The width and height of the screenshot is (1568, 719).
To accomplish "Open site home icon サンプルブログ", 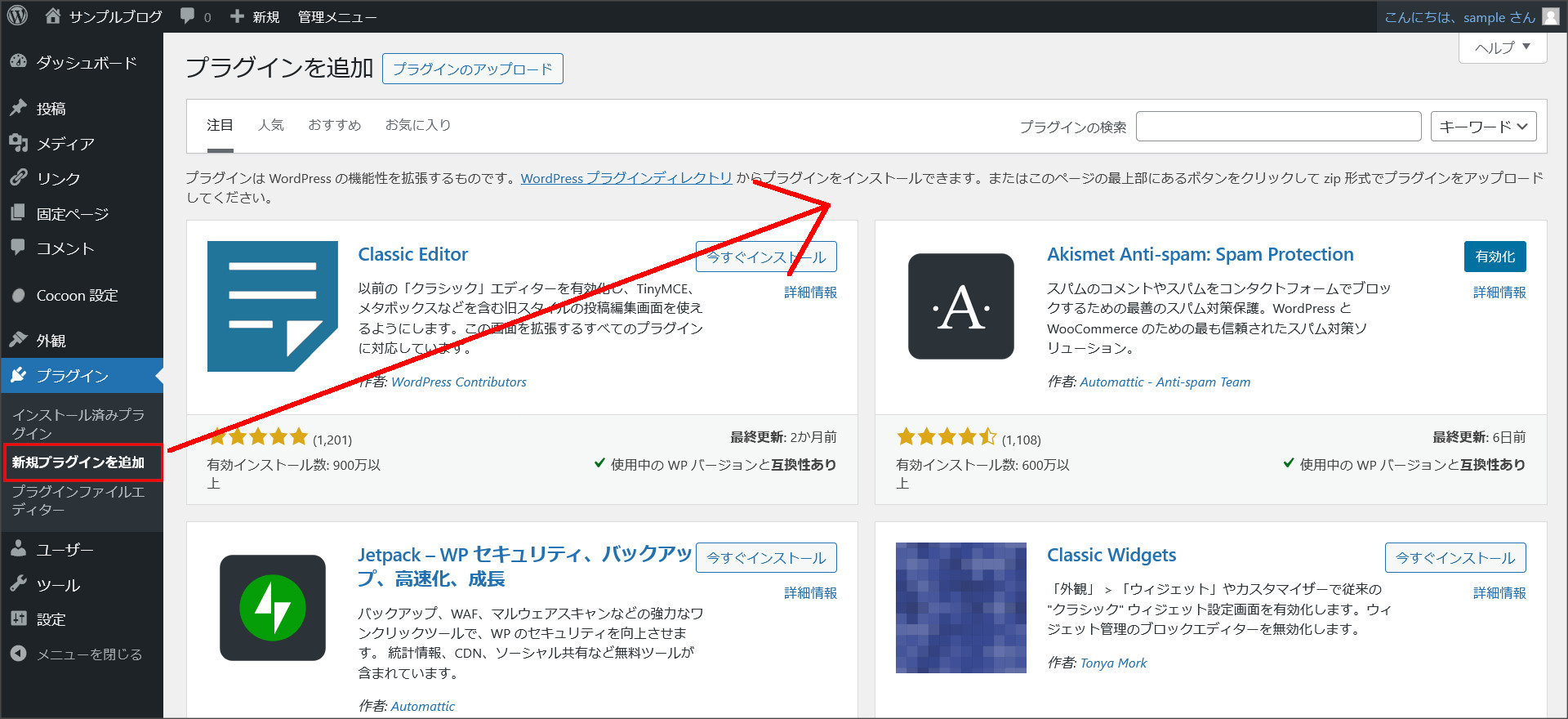I will pyautogui.click(x=53, y=16).
